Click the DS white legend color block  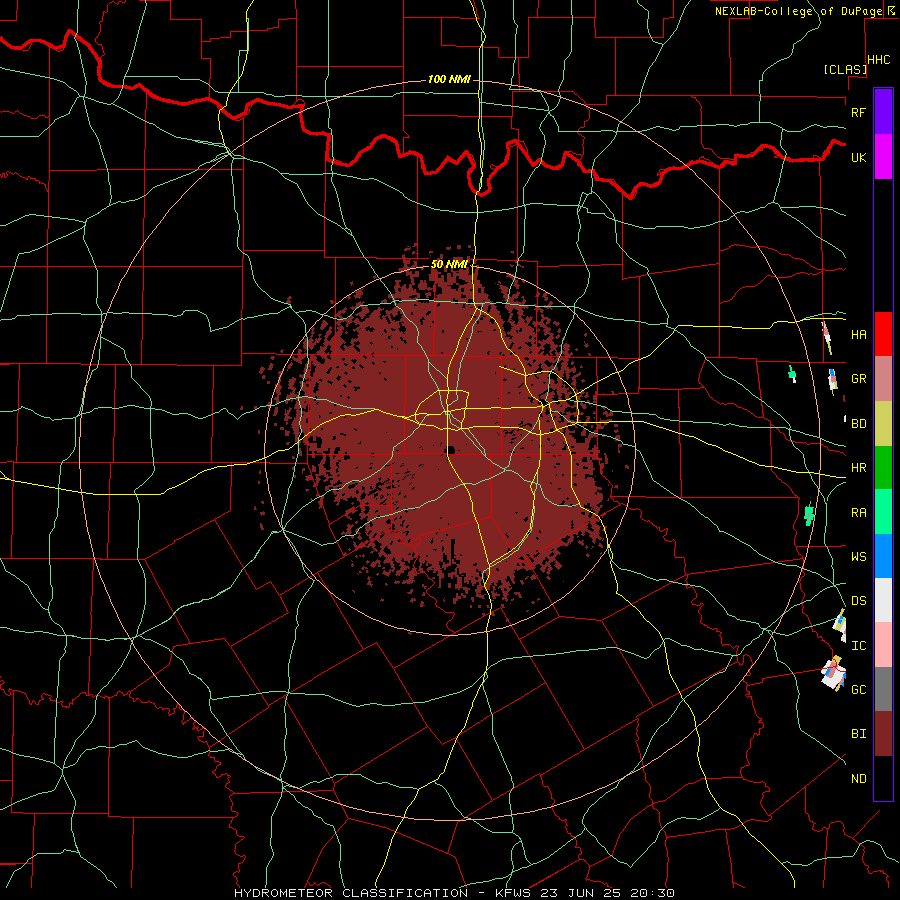(x=883, y=600)
